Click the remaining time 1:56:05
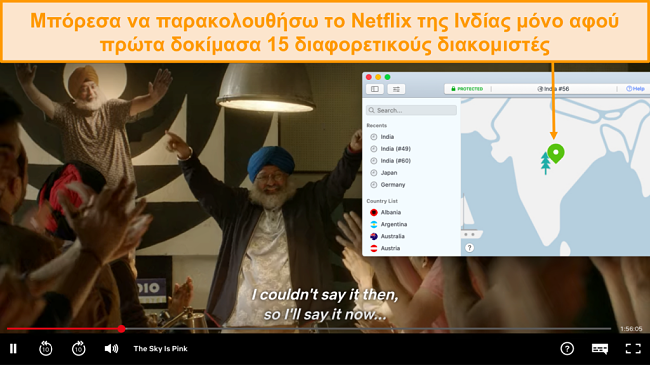 [631, 328]
